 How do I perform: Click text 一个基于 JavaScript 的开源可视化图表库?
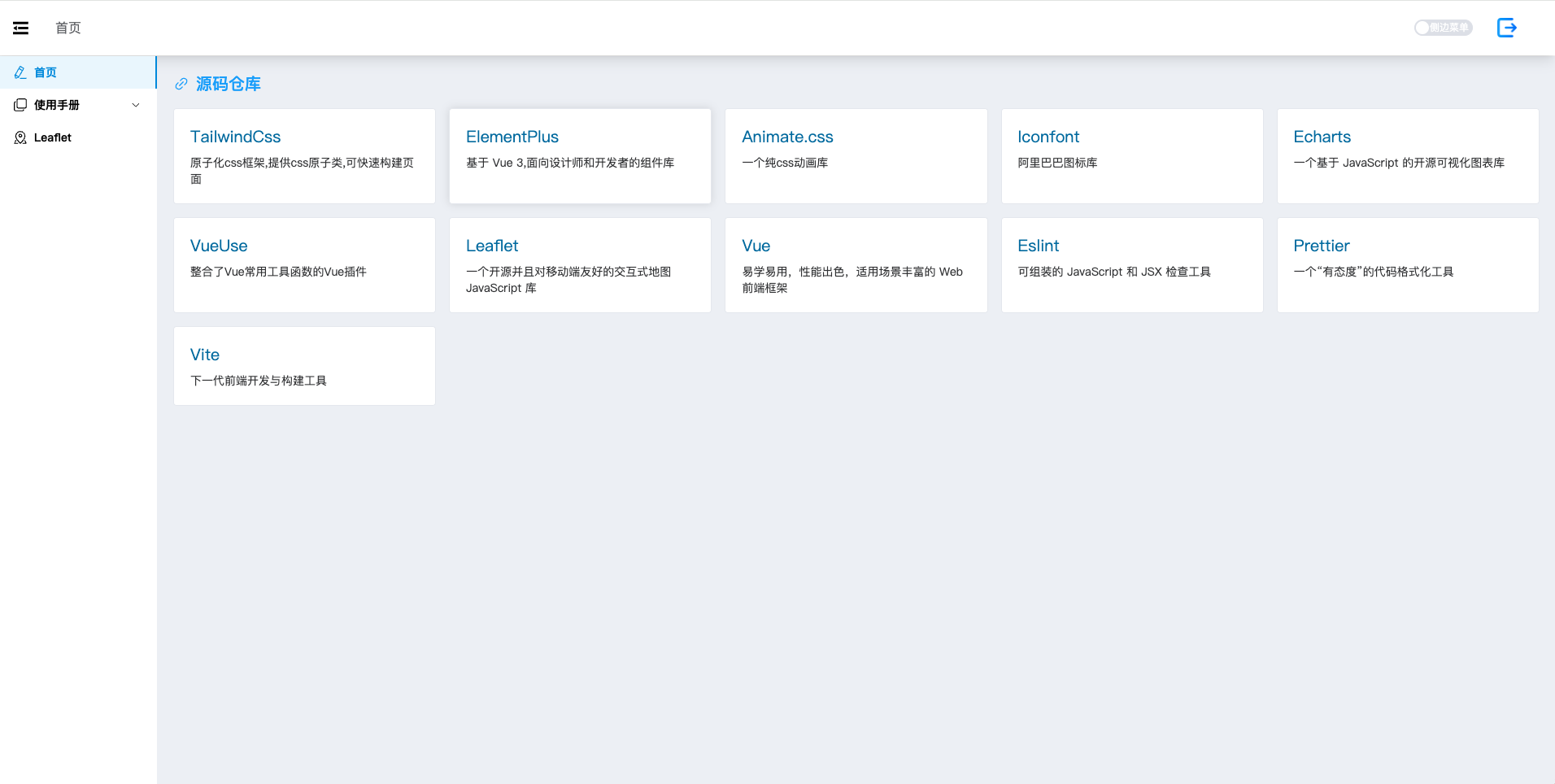pyautogui.click(x=1399, y=163)
